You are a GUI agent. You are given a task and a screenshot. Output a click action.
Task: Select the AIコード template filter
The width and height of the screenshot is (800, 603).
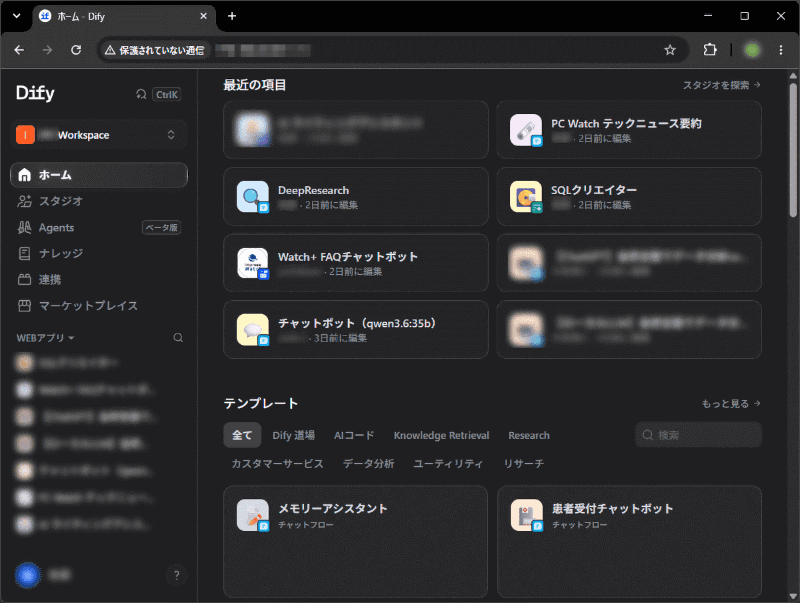point(354,435)
